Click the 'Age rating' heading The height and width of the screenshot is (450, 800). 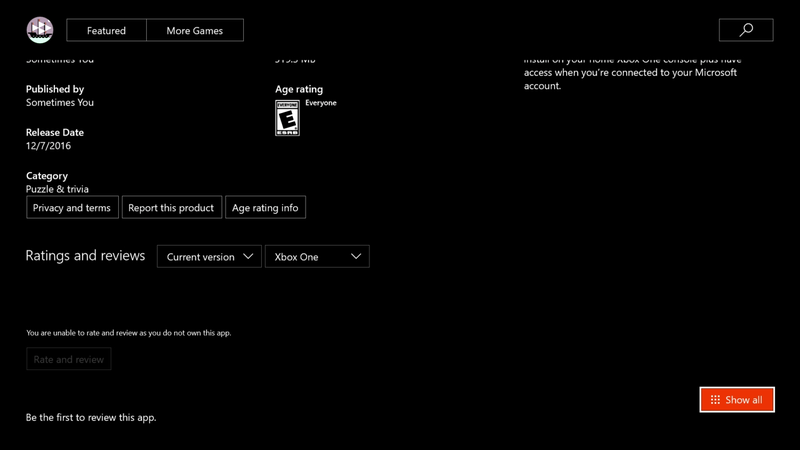click(299, 89)
